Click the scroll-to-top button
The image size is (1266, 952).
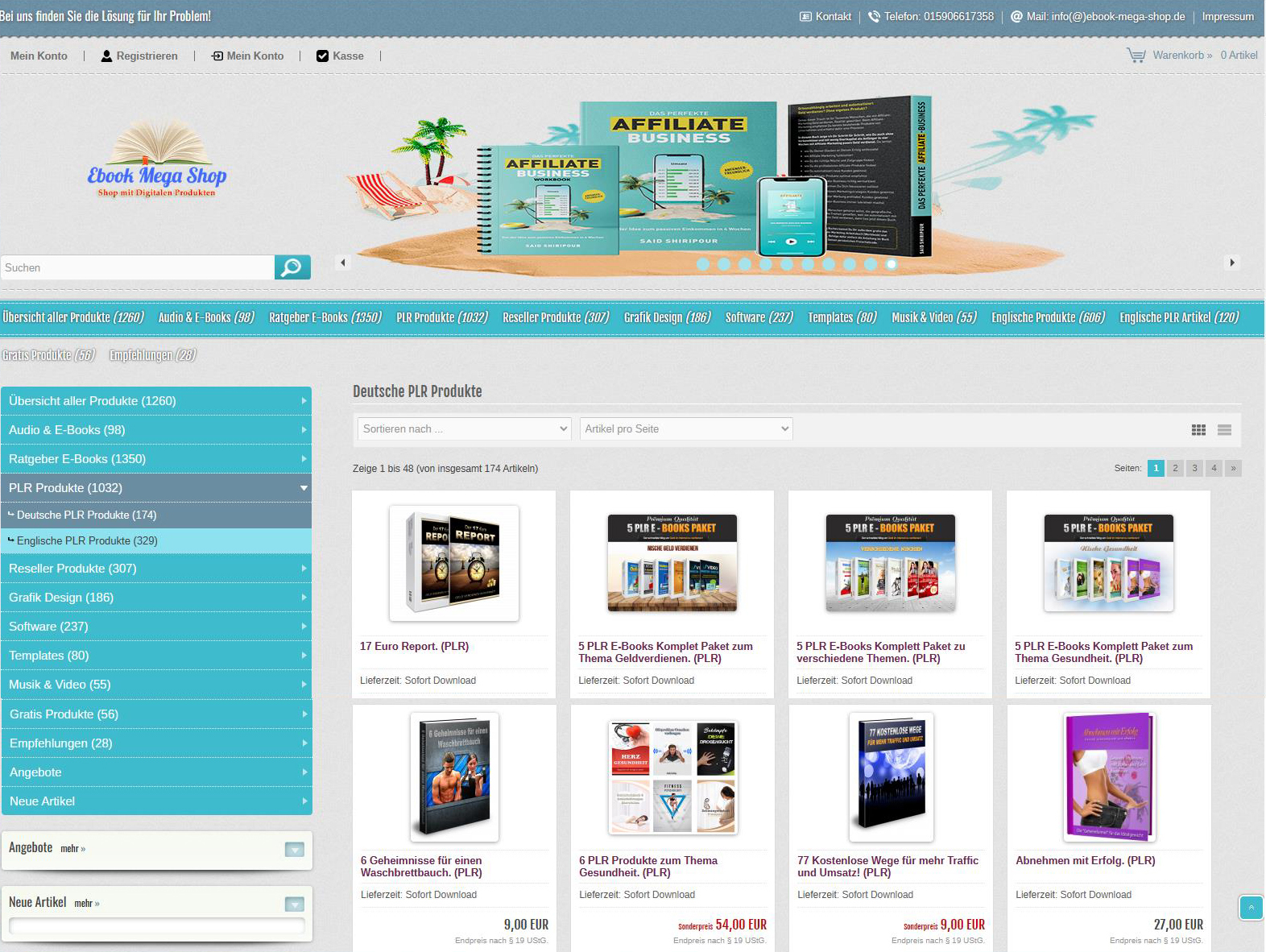(1251, 908)
